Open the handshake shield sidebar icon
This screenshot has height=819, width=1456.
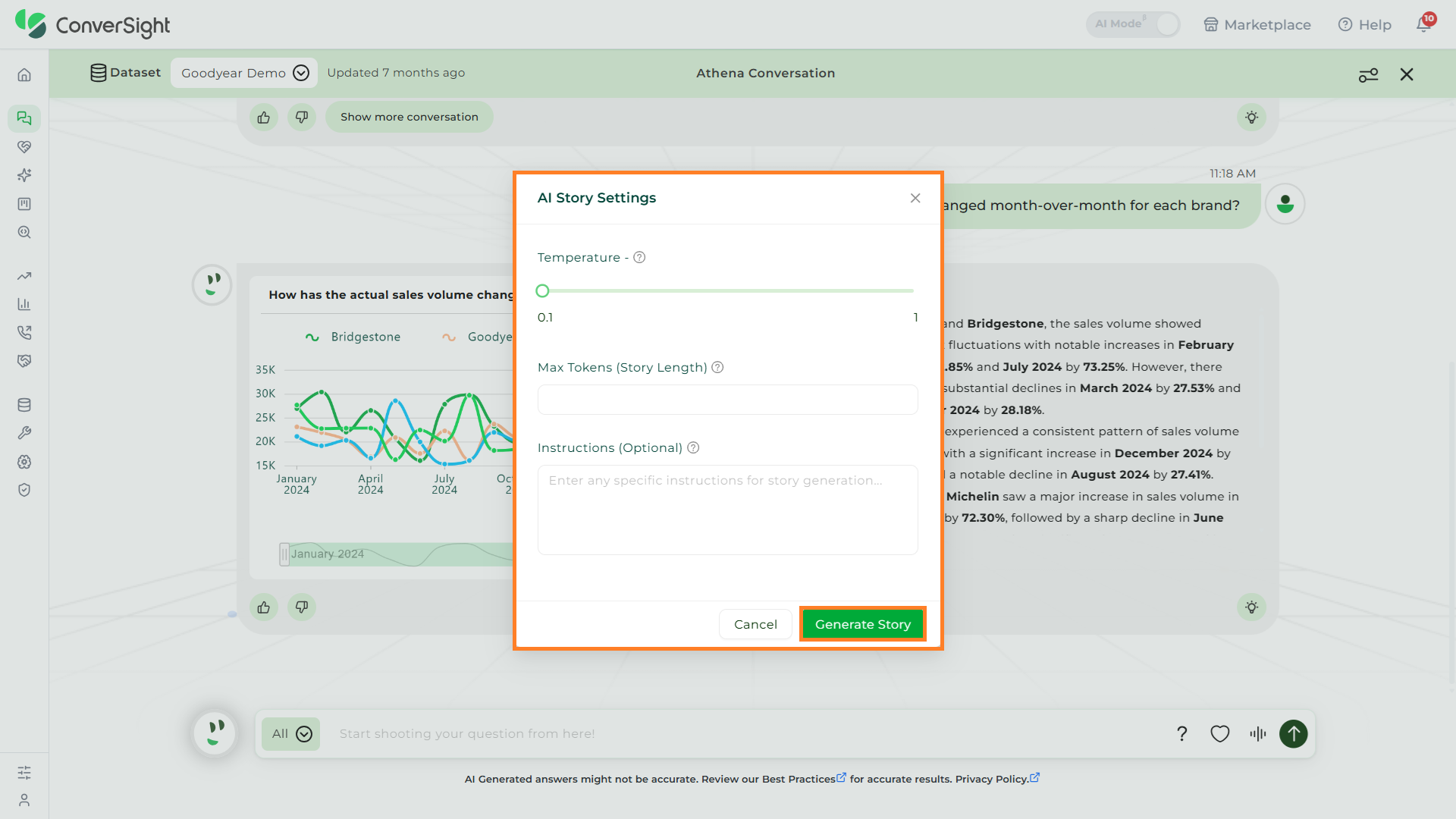[24, 361]
